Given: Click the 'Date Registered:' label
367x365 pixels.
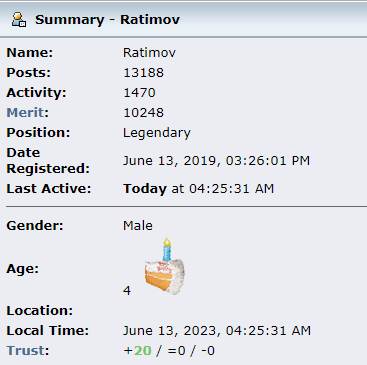Looking at the screenshot, I should pos(48,161).
